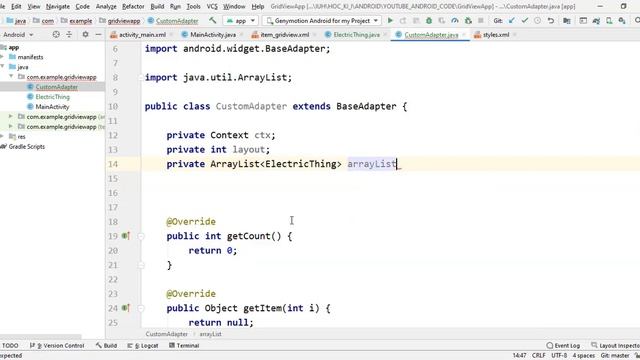
Task: Click Git commit checkmark icon
Action: pos(524,20)
